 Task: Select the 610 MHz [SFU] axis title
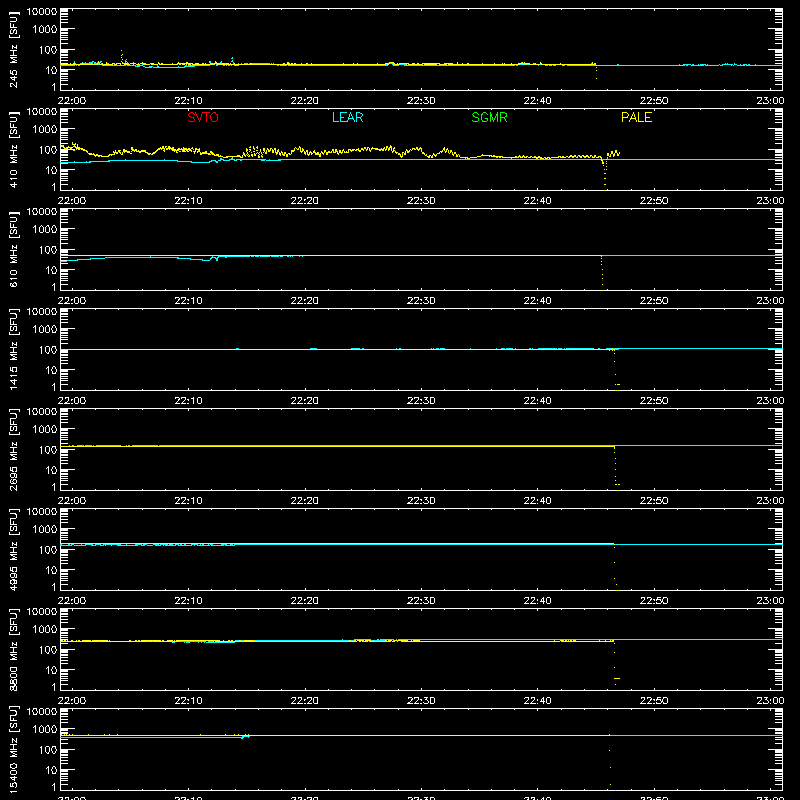(x=13, y=250)
